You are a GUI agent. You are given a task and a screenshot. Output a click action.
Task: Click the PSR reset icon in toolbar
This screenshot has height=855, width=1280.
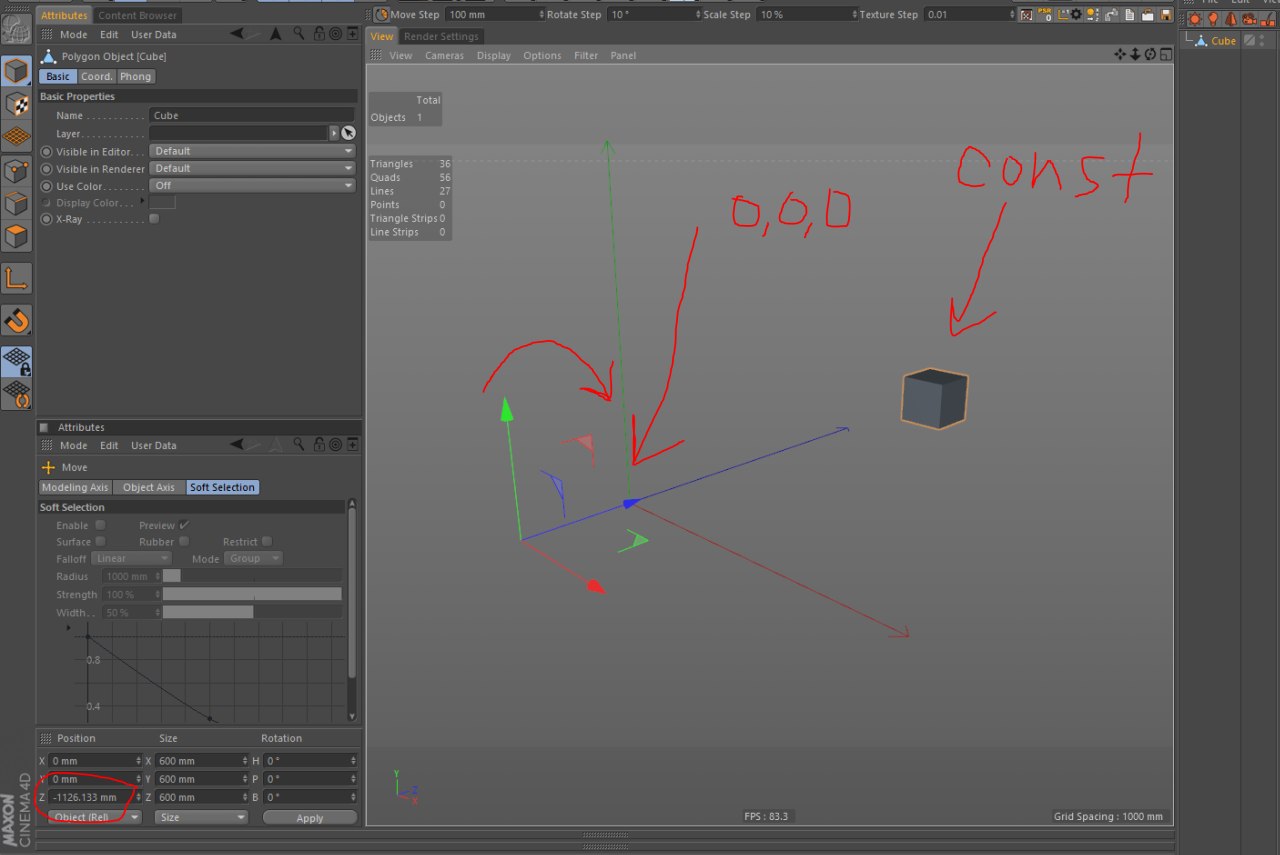pos(1046,15)
